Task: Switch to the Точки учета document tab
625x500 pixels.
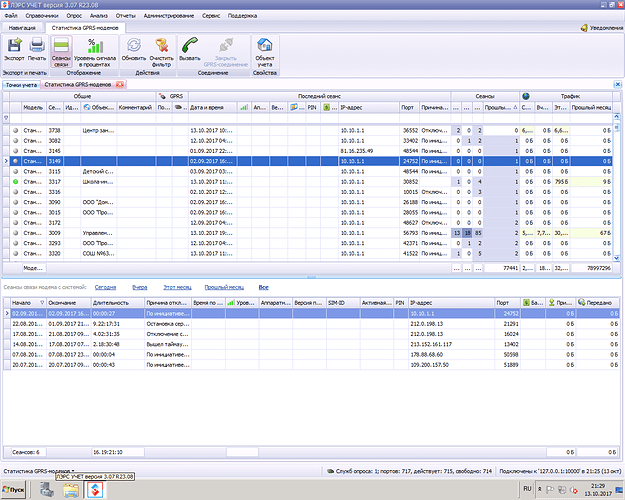Action: (22, 85)
